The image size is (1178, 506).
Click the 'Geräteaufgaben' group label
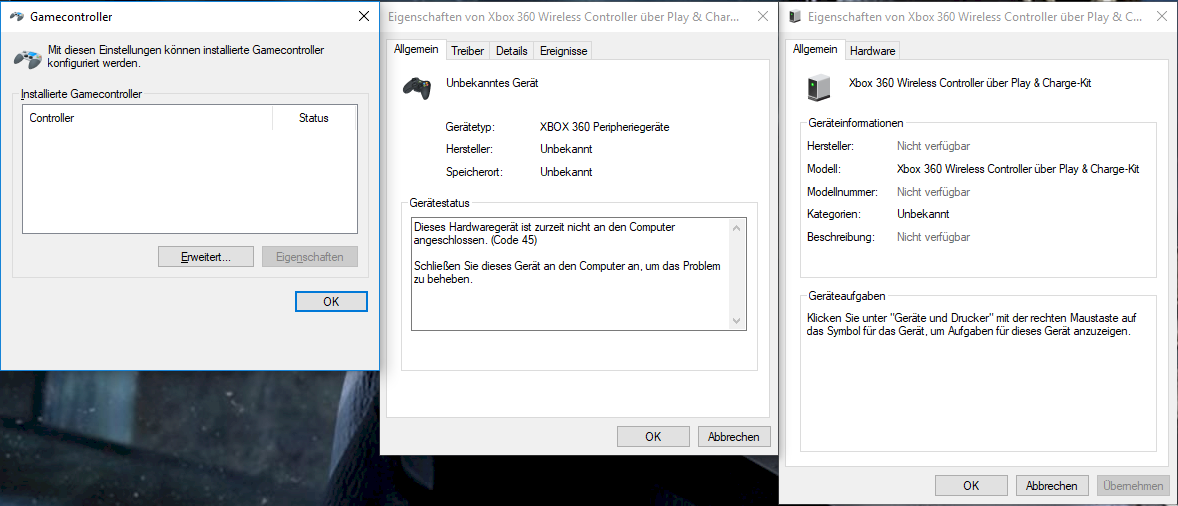846,297
